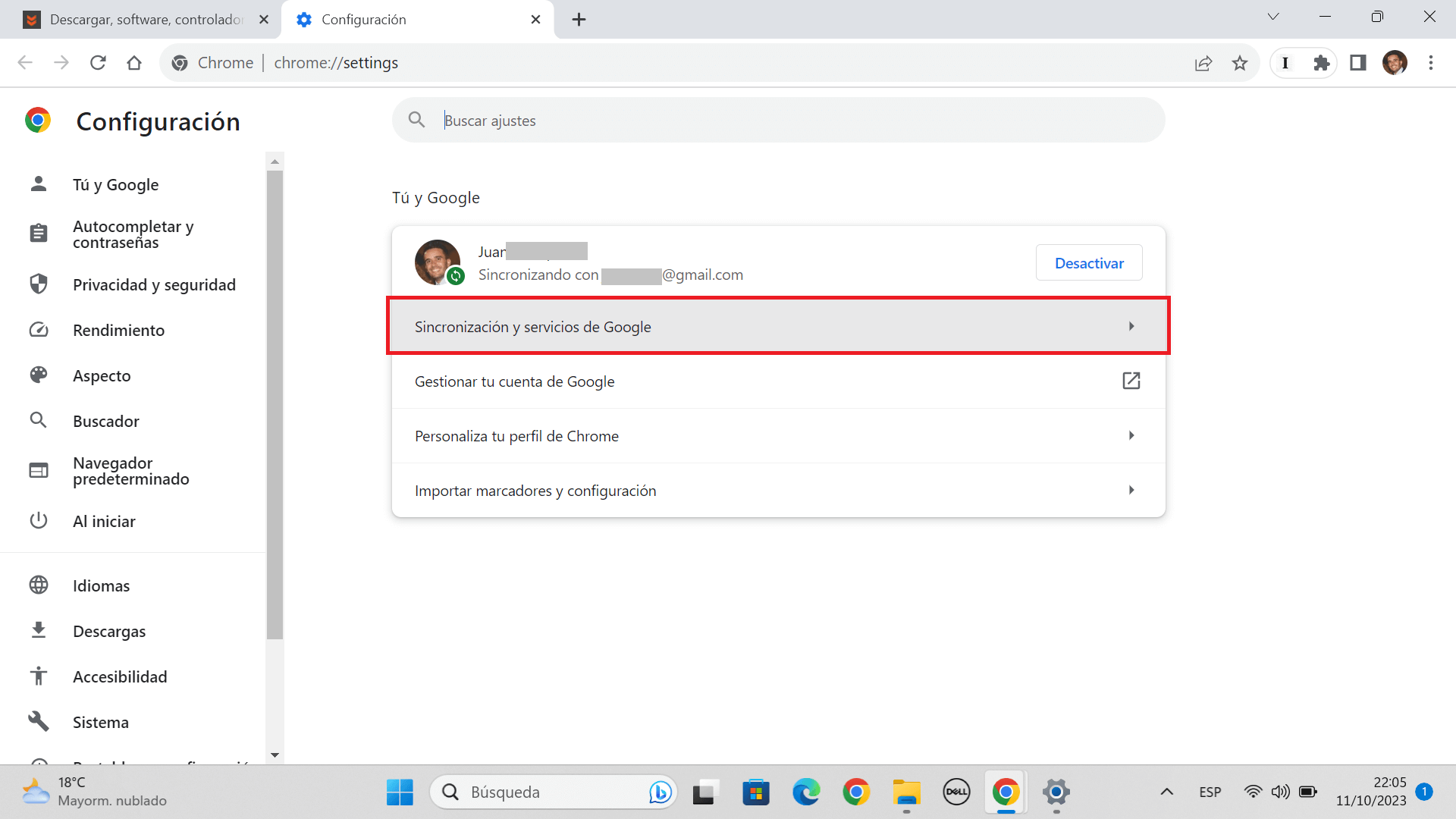Open Dell app from taskbar
This screenshot has height=819, width=1456.
956,792
